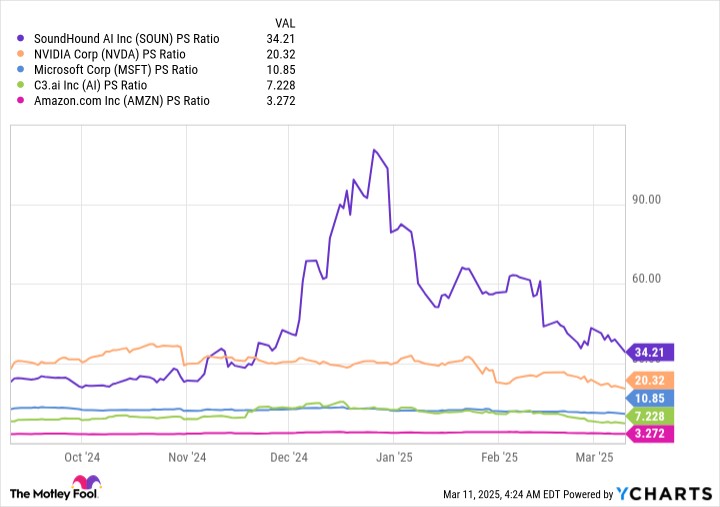Select C3.ai Inc (AI) PS Ratio label

pyautogui.click(x=90, y=85)
